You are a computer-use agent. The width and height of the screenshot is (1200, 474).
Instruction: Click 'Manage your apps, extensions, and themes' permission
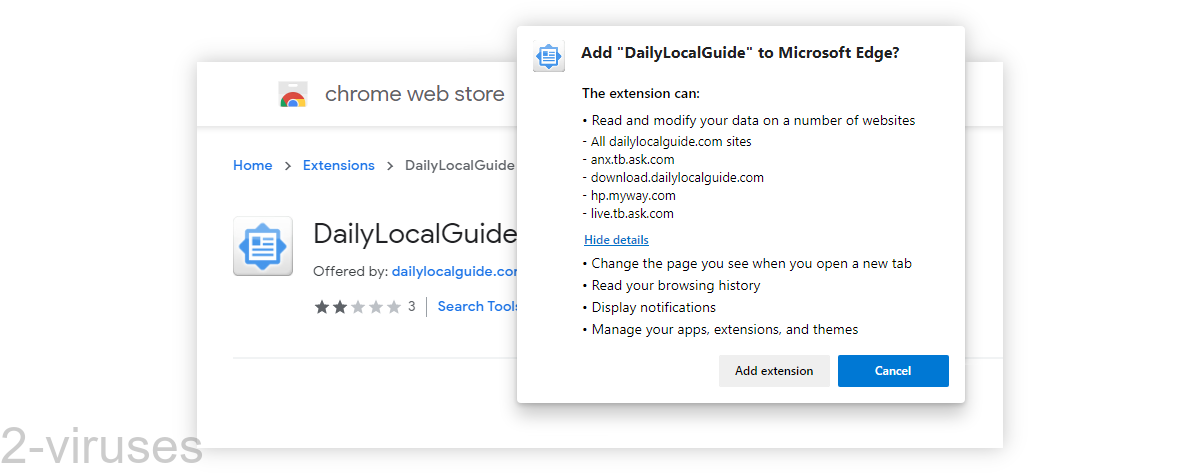pyautogui.click(x=720, y=330)
